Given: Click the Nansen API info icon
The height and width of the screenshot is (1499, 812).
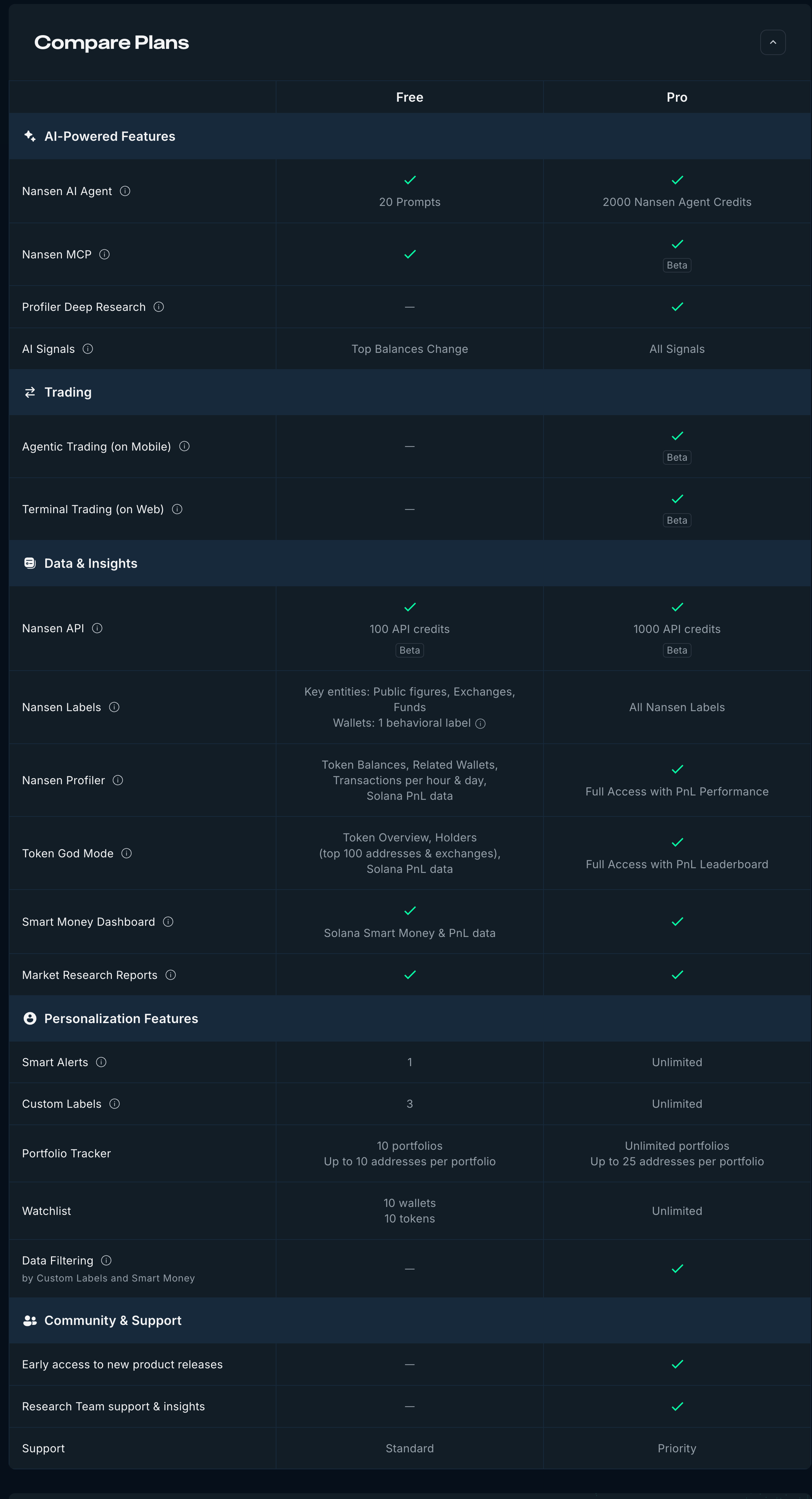Looking at the screenshot, I should (97, 628).
